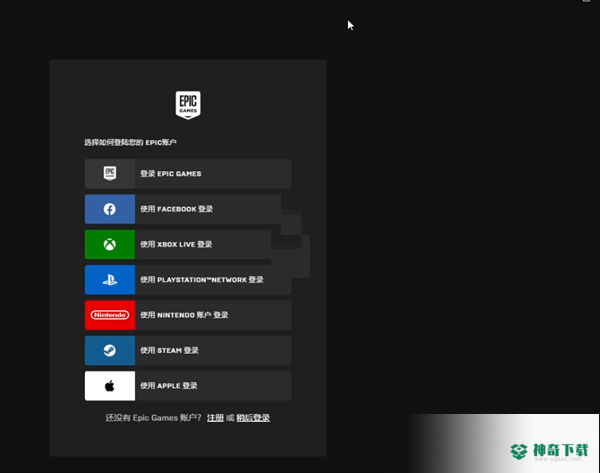Click the Epic Games shield logo at top
This screenshot has width=600, height=473.
pyautogui.click(x=188, y=105)
